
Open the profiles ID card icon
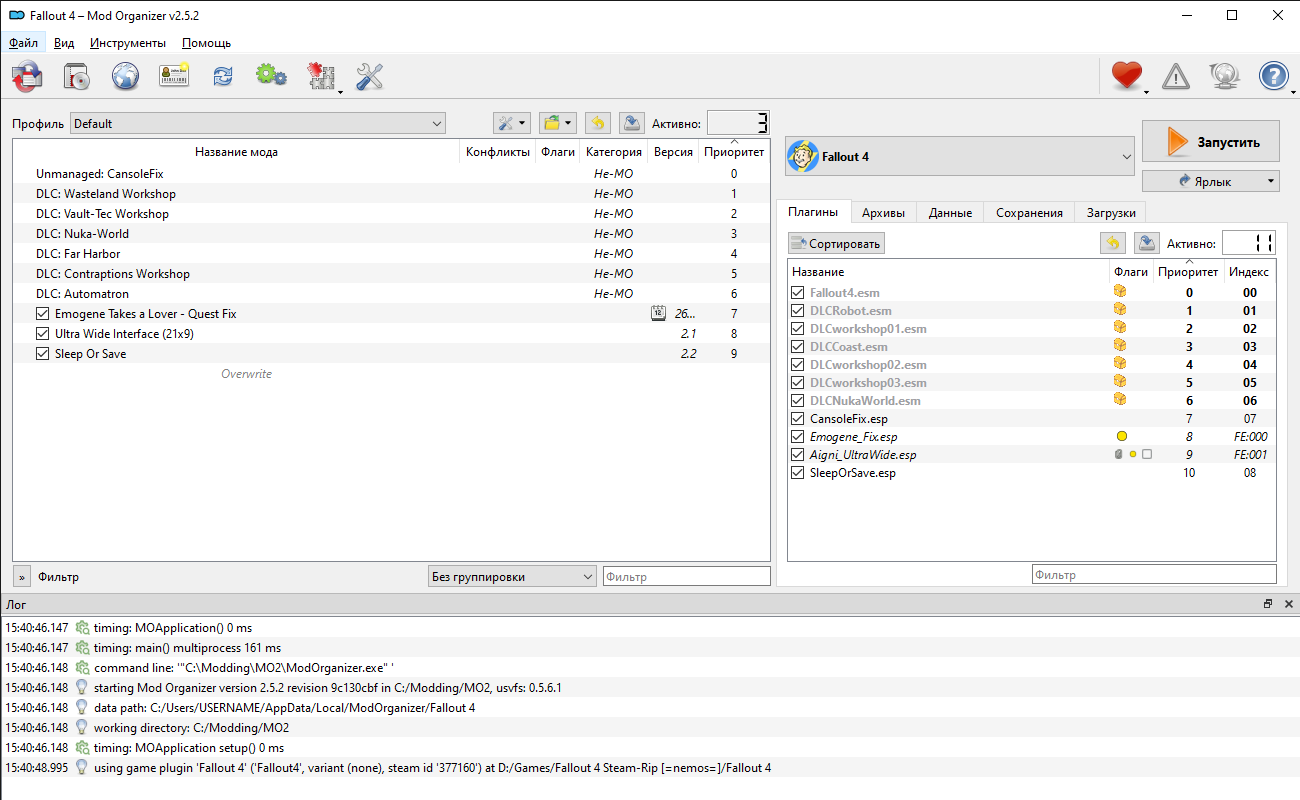pos(174,76)
